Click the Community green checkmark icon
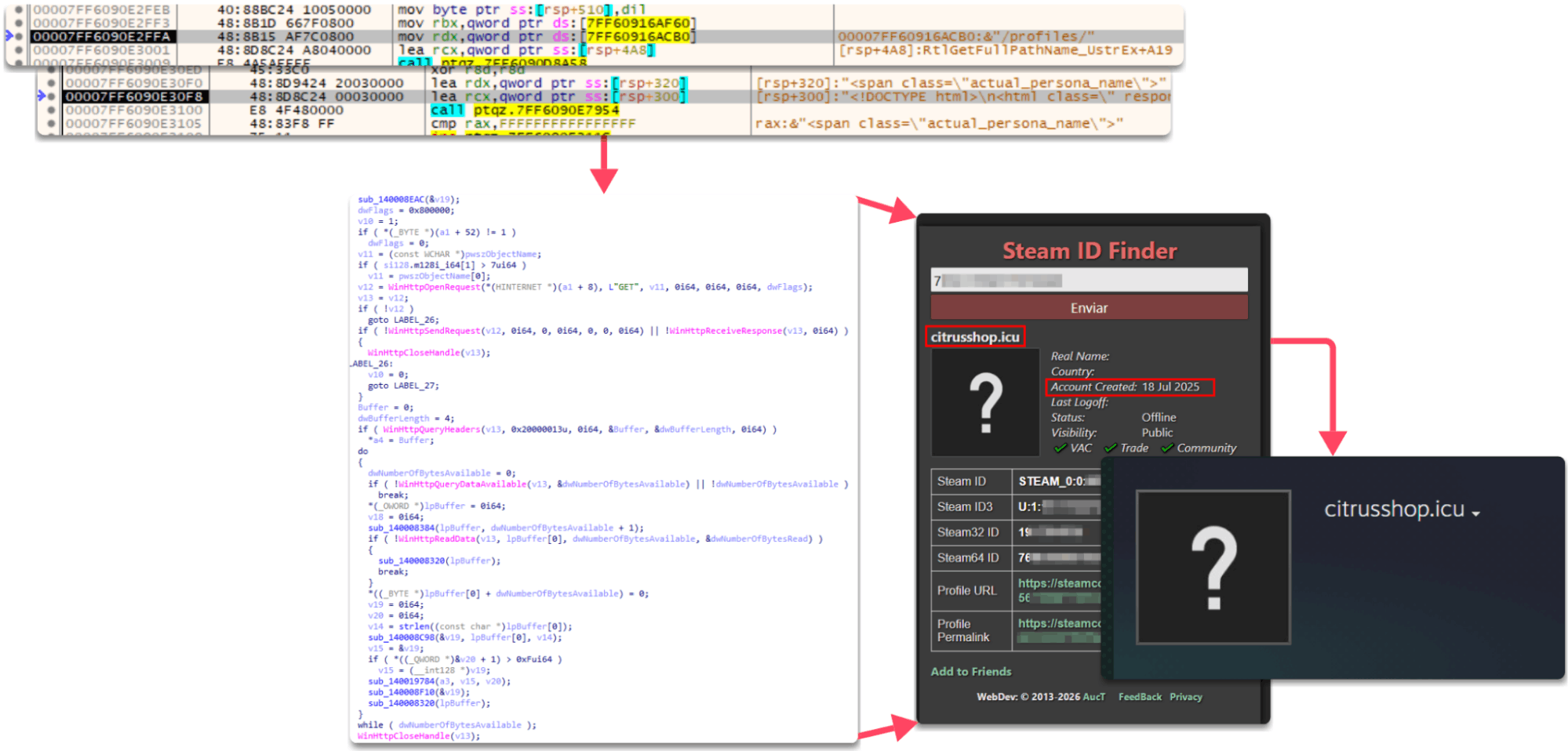Screen dimensions: 1568x751 (x=1167, y=448)
